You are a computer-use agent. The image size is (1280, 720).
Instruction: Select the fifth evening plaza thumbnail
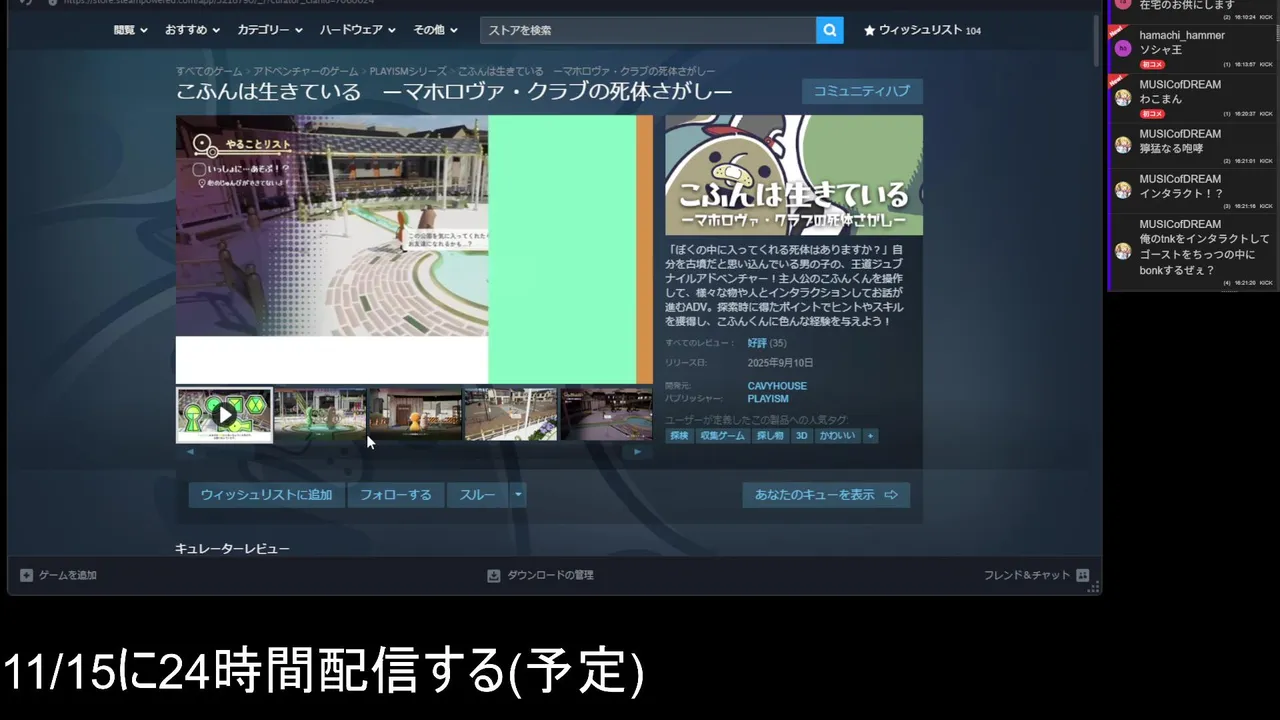606,414
